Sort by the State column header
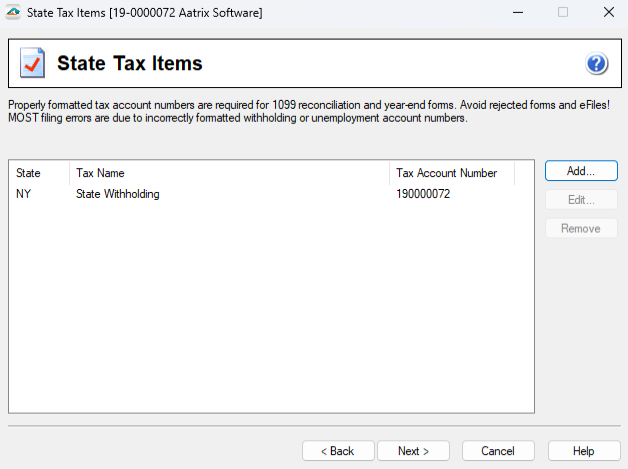 click(x=39, y=173)
